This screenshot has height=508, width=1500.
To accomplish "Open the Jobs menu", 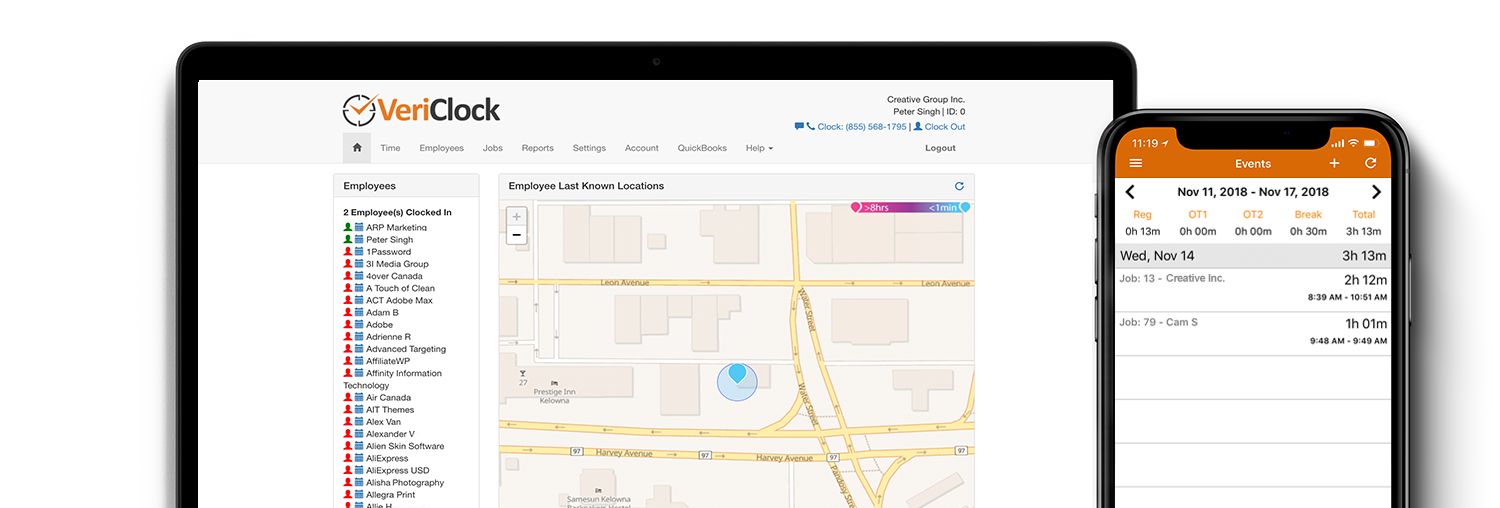I will 492,148.
